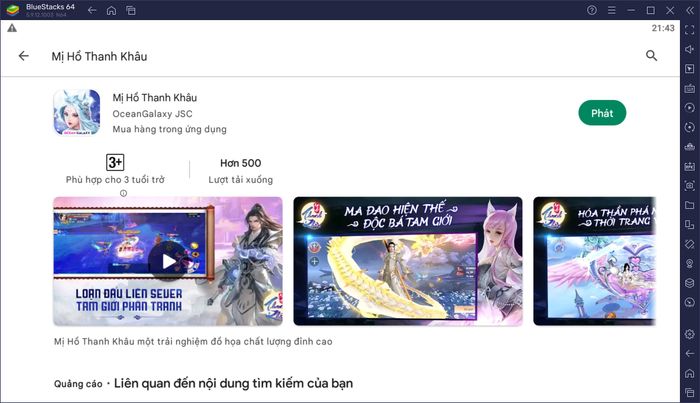Click the 'Mua hàng trong ứng dụng' text
Screen dimensions: 700x403
click(169, 129)
